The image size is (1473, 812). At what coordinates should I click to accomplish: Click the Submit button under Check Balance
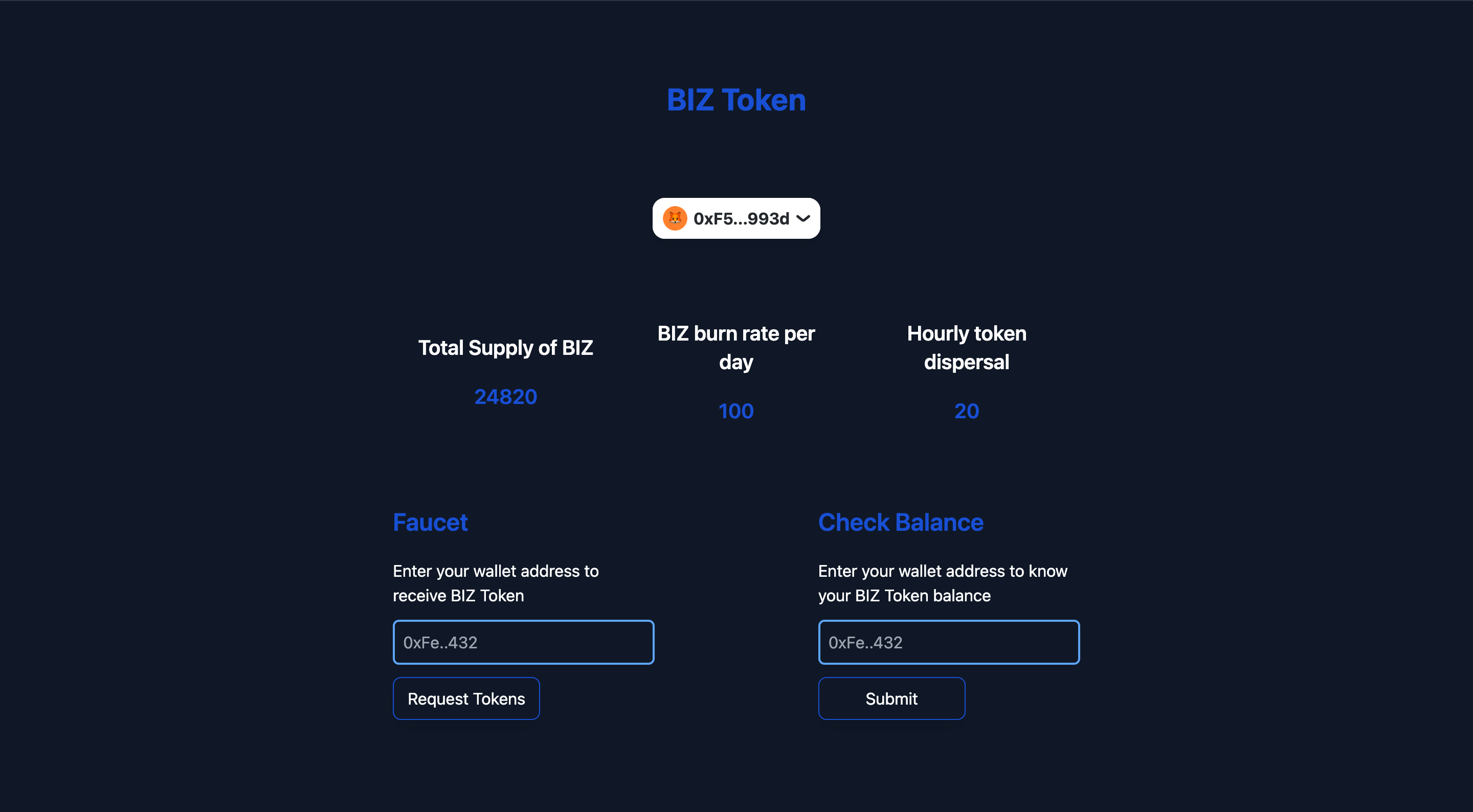coord(891,698)
